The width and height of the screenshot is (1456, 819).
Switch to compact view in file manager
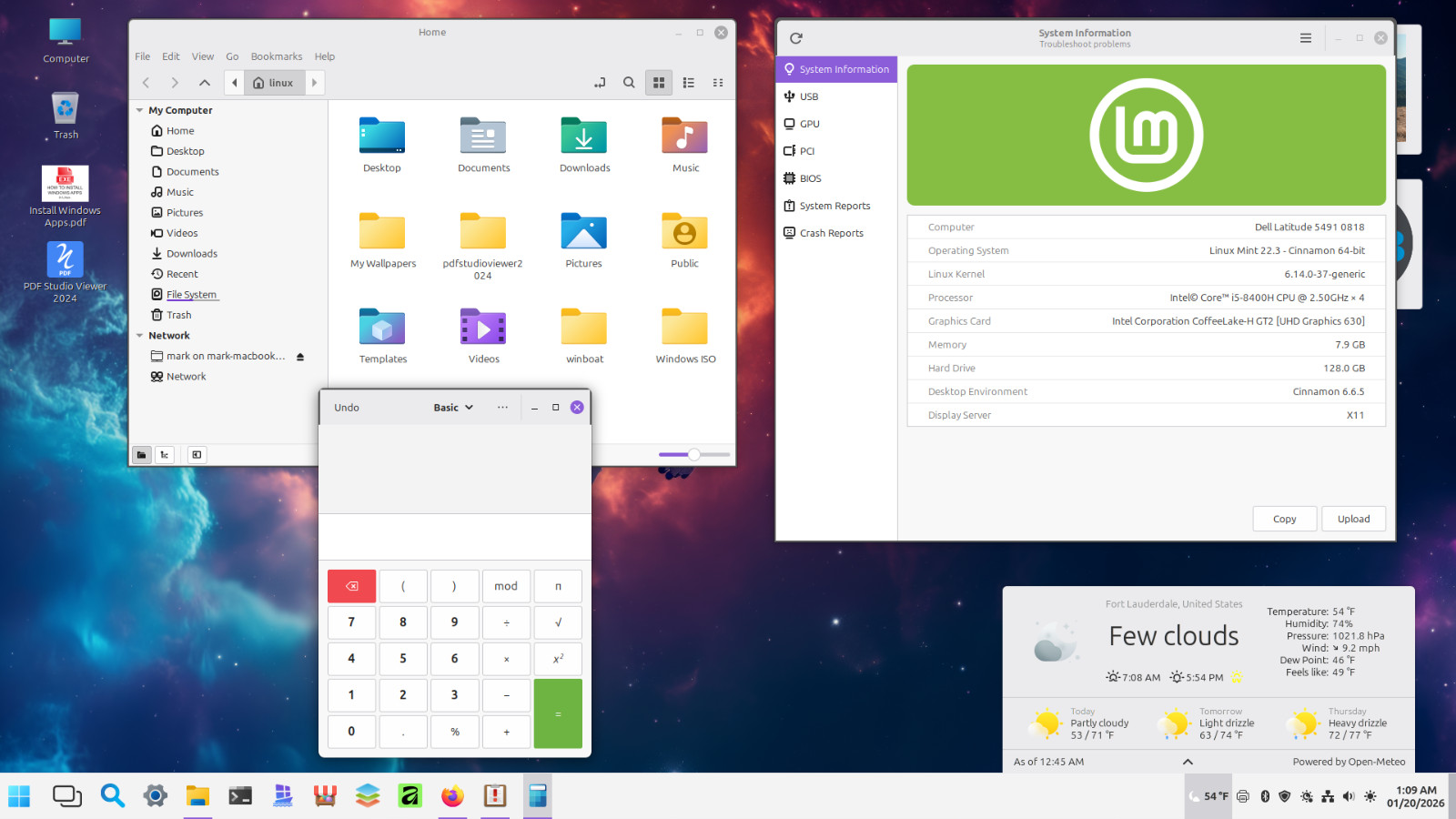pyautogui.click(x=718, y=83)
